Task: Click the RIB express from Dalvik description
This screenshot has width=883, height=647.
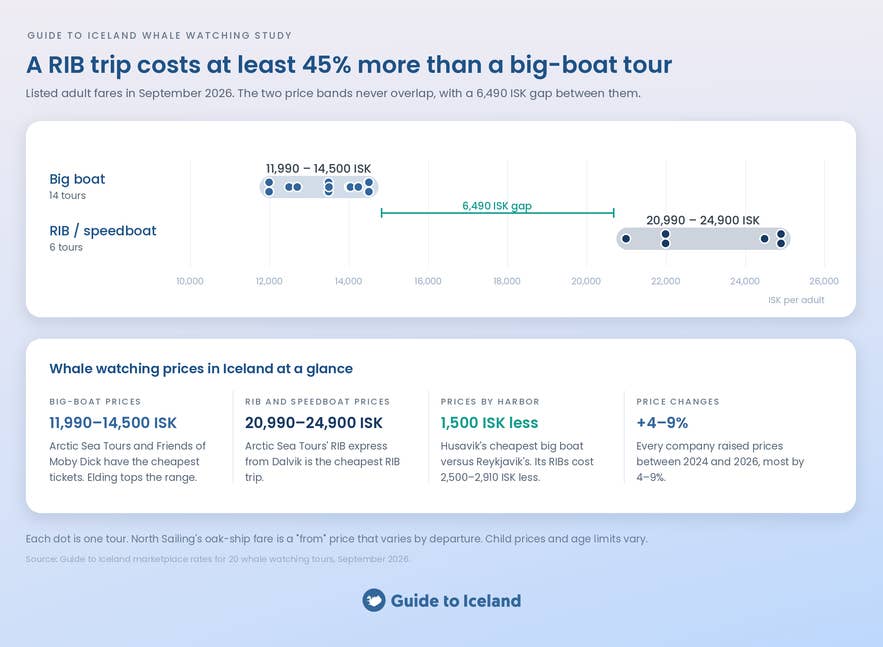Action: [x=322, y=462]
